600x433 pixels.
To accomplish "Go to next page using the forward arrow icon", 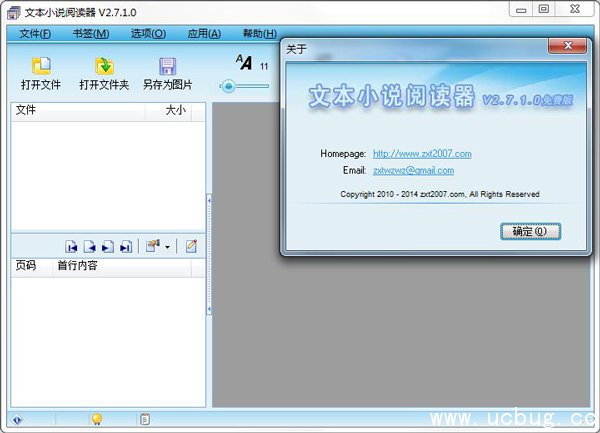I will click(x=107, y=246).
